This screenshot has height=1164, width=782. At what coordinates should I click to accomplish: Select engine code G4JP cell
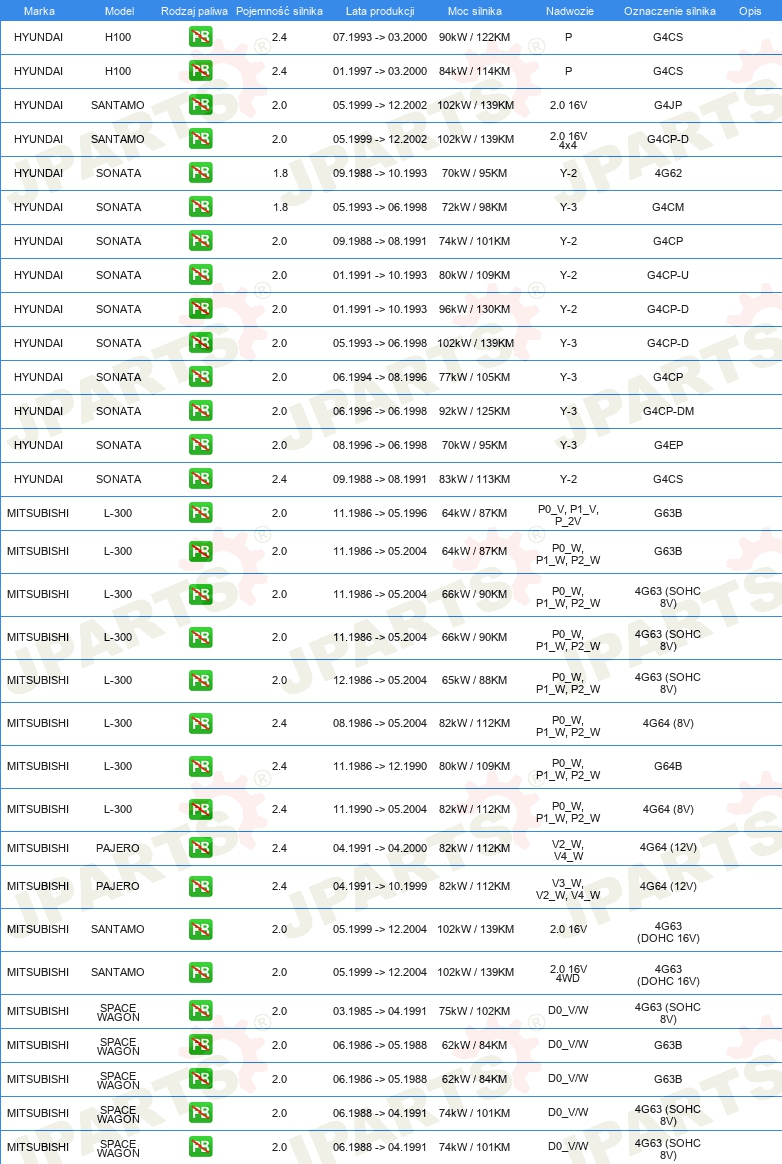668,105
